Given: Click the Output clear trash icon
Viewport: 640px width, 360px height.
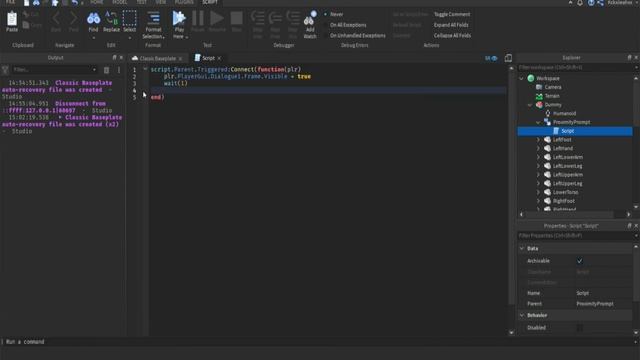Looking at the screenshot, I should coord(107,70).
